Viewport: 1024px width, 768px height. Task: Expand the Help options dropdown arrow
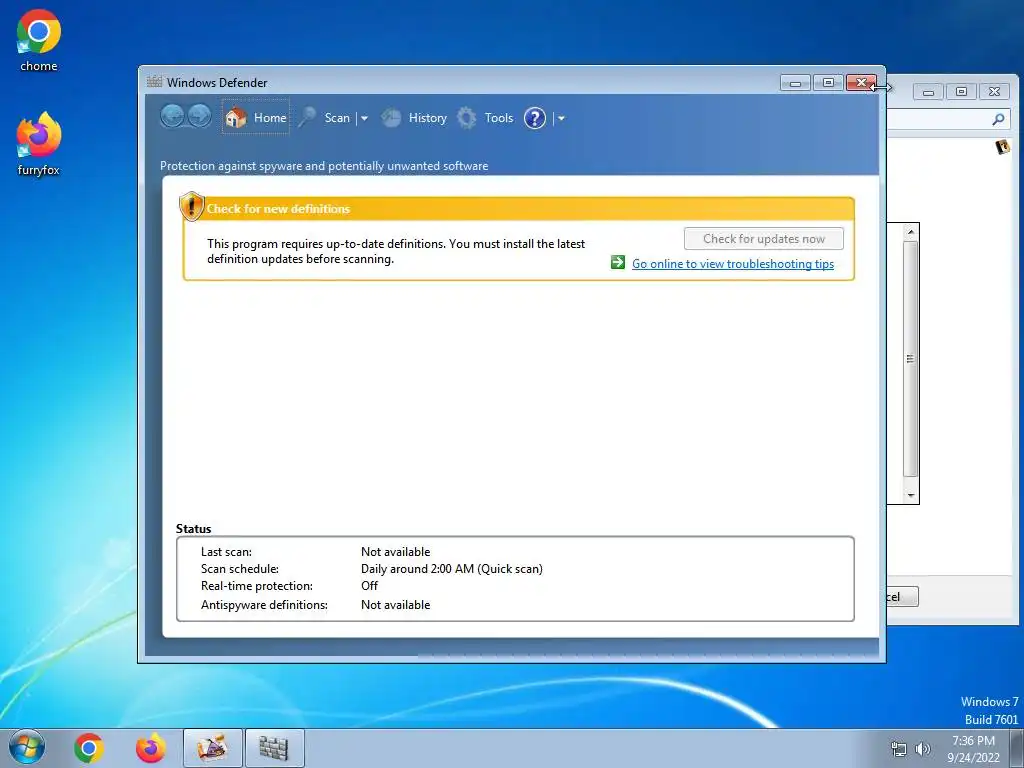(561, 118)
